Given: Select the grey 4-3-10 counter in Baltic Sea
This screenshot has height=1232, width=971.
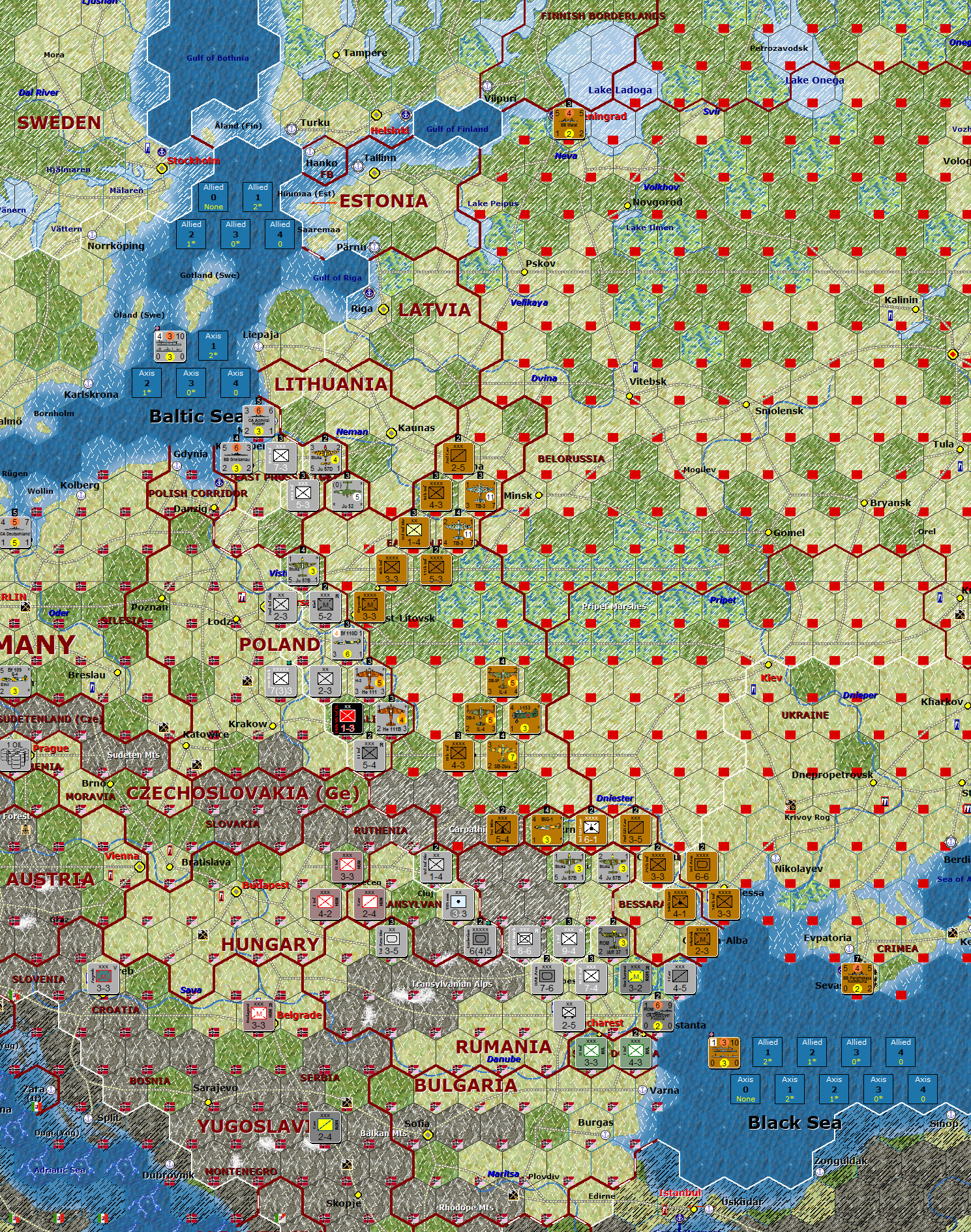Looking at the screenshot, I should click(170, 346).
